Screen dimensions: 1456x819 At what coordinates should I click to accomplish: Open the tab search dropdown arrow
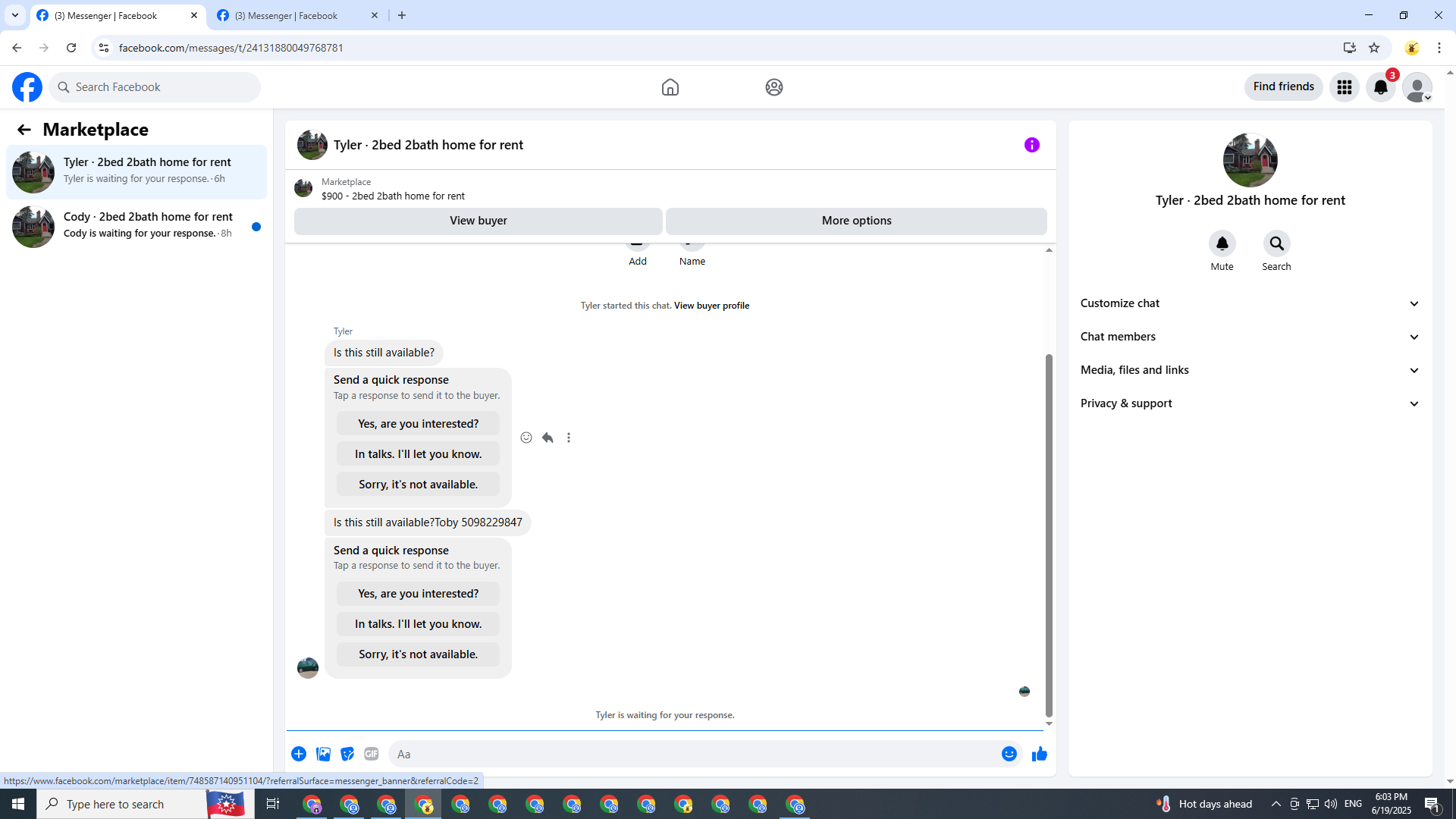pyautogui.click(x=14, y=15)
